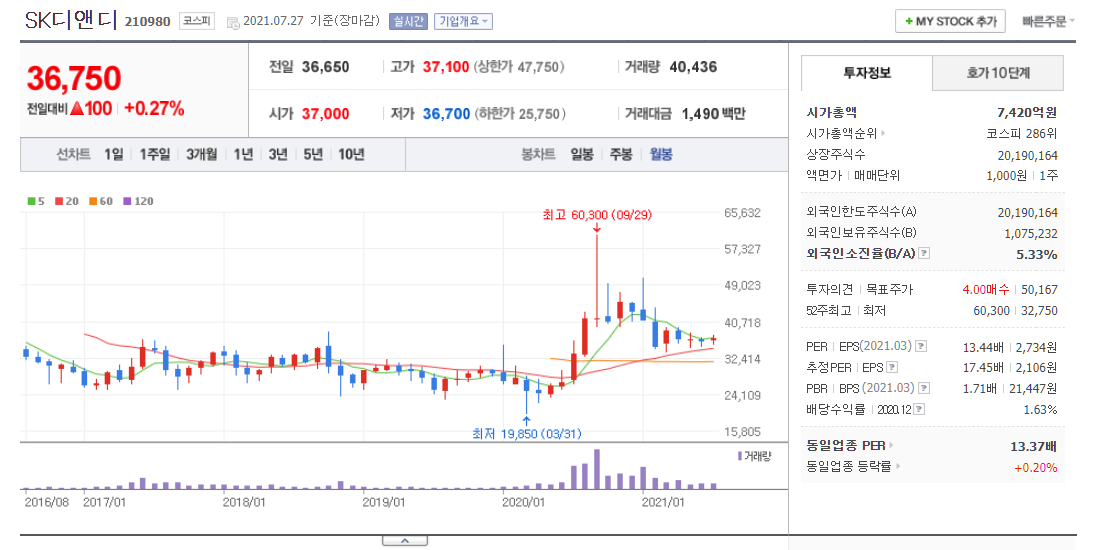Click the 2018/01 axis label on chart
This screenshot has height=550, width=1102.
243,502
